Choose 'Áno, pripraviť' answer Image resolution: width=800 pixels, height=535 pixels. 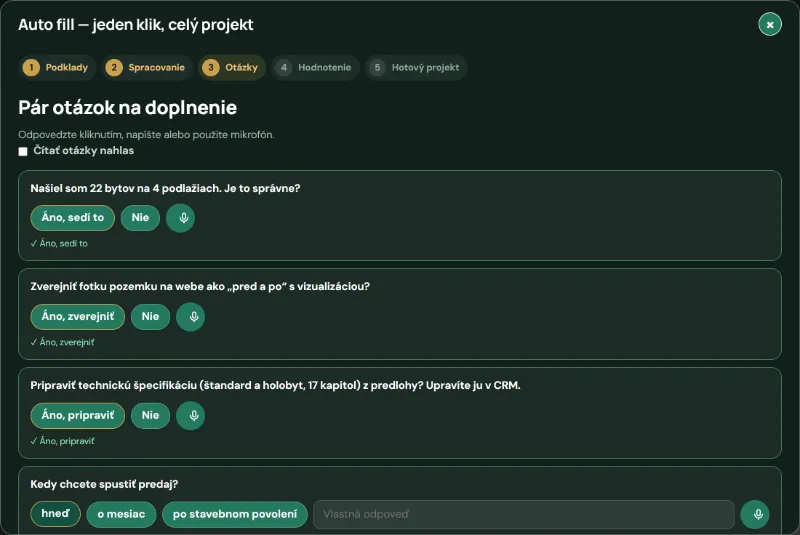[78, 416]
